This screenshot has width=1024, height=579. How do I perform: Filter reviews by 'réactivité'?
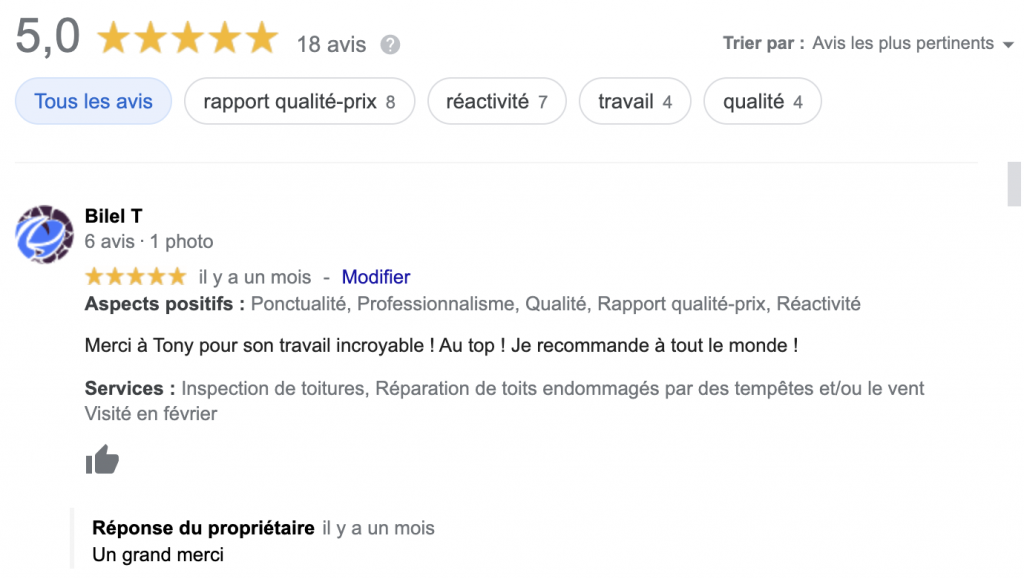click(496, 101)
